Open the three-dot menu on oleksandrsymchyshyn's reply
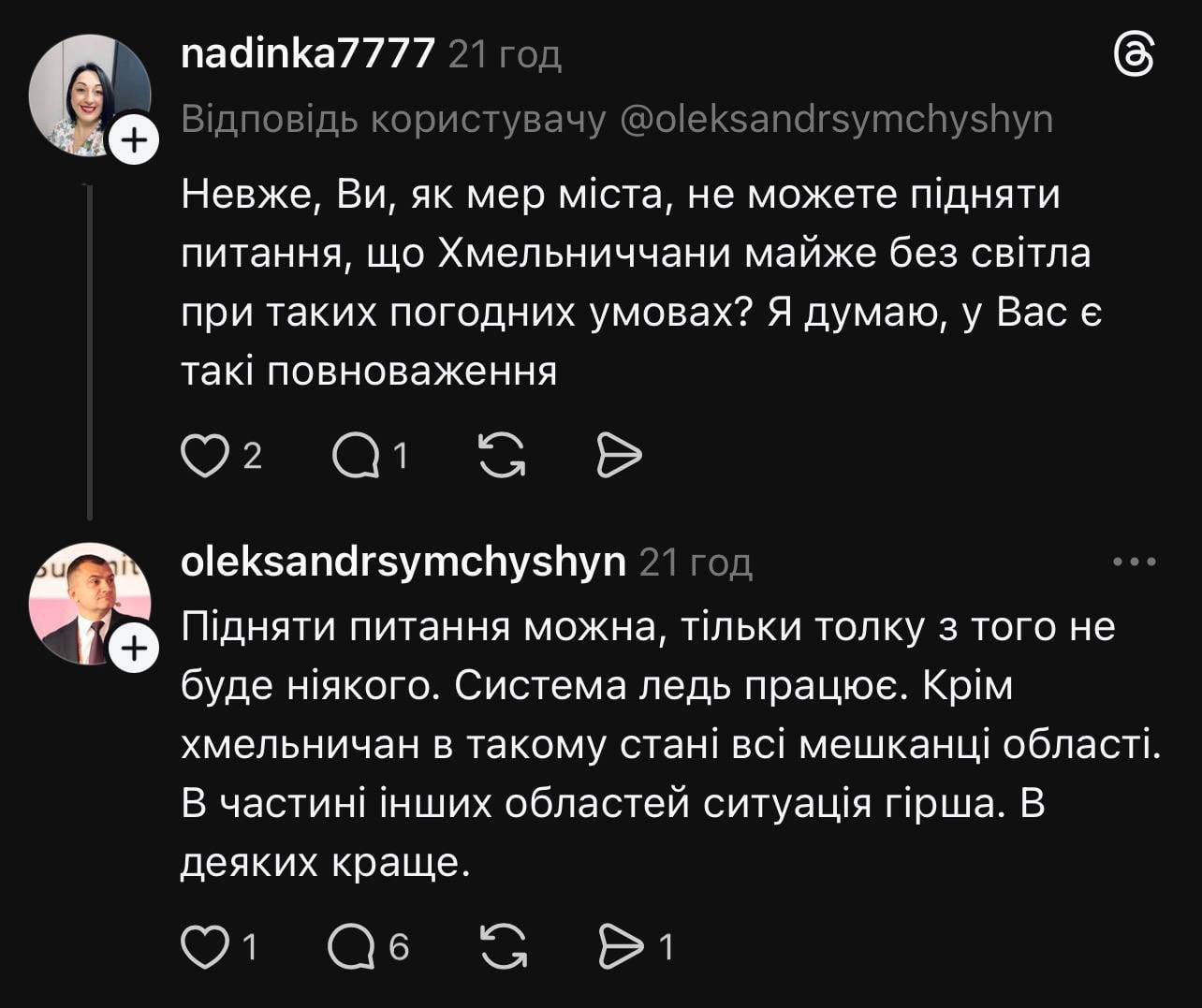Image resolution: width=1202 pixels, height=1008 pixels. click(1134, 561)
